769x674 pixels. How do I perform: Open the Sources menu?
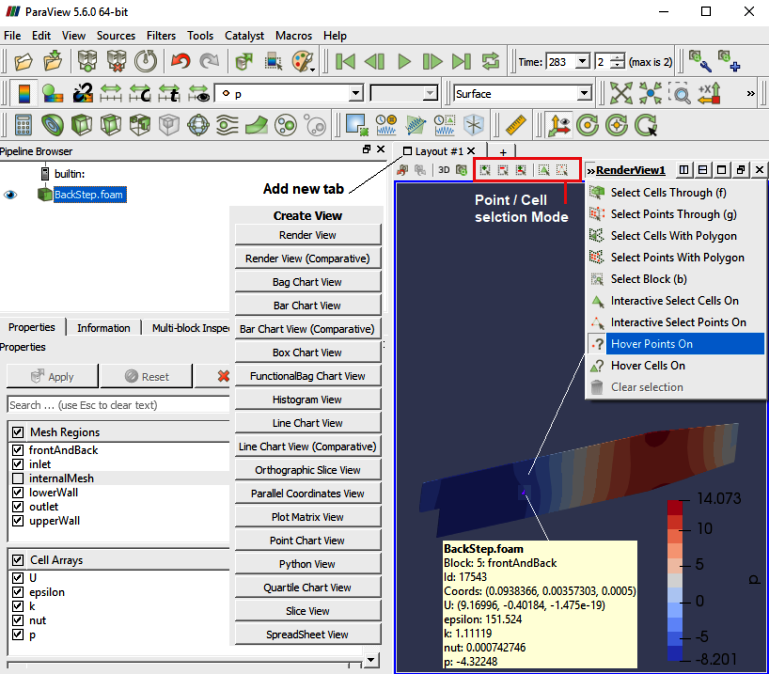pyautogui.click(x=116, y=36)
